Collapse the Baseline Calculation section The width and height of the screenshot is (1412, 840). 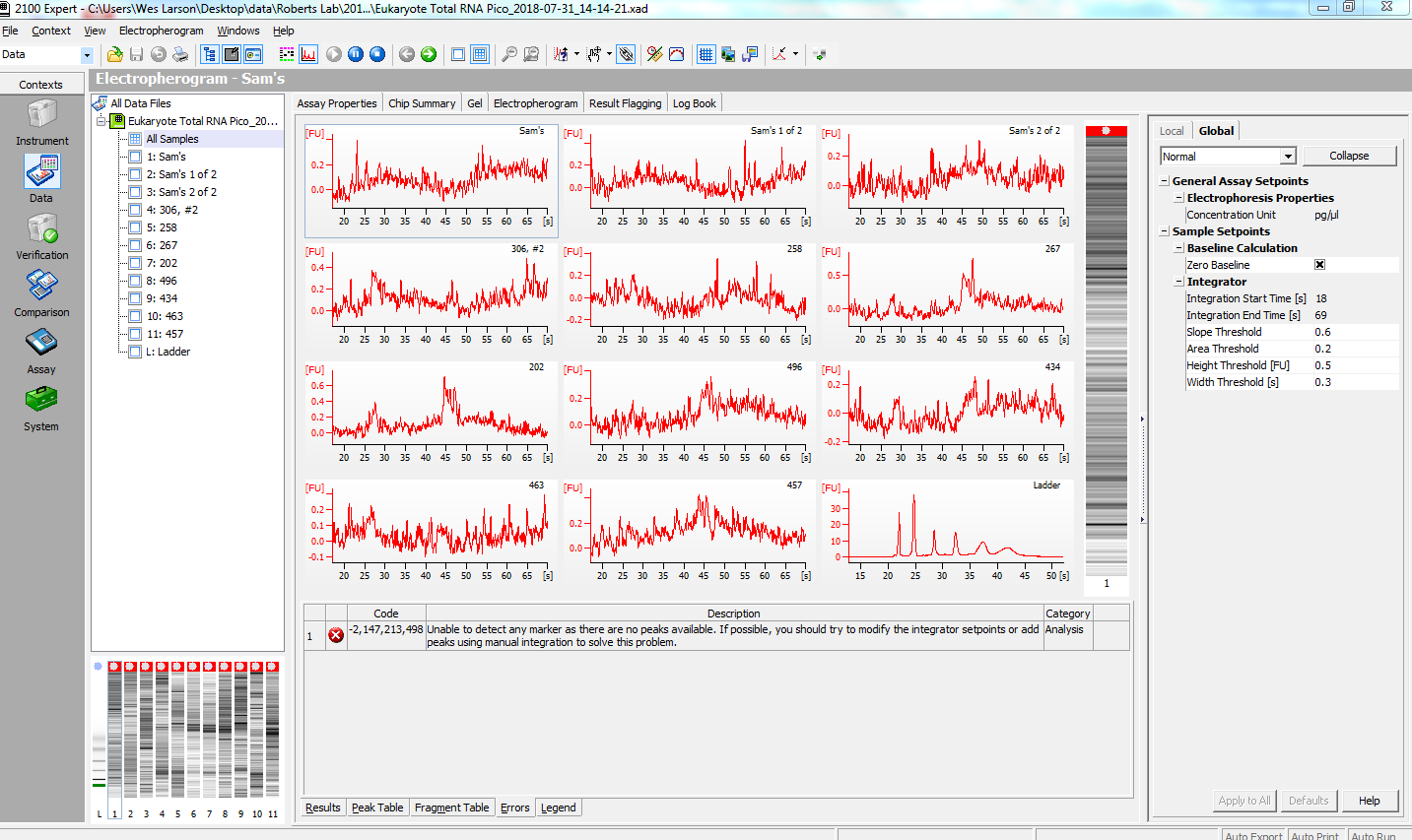click(1179, 248)
